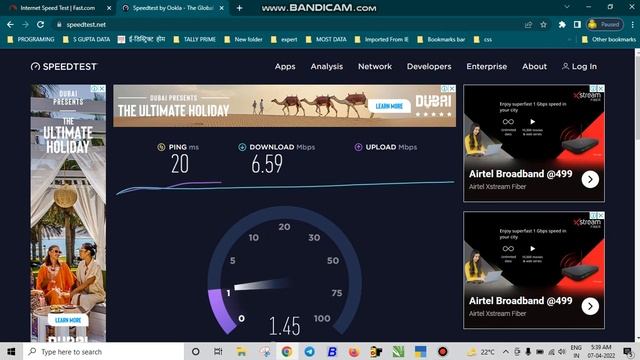The height and width of the screenshot is (360, 640).
Task: Click the 1.45 current speed reading
Action: point(284,326)
